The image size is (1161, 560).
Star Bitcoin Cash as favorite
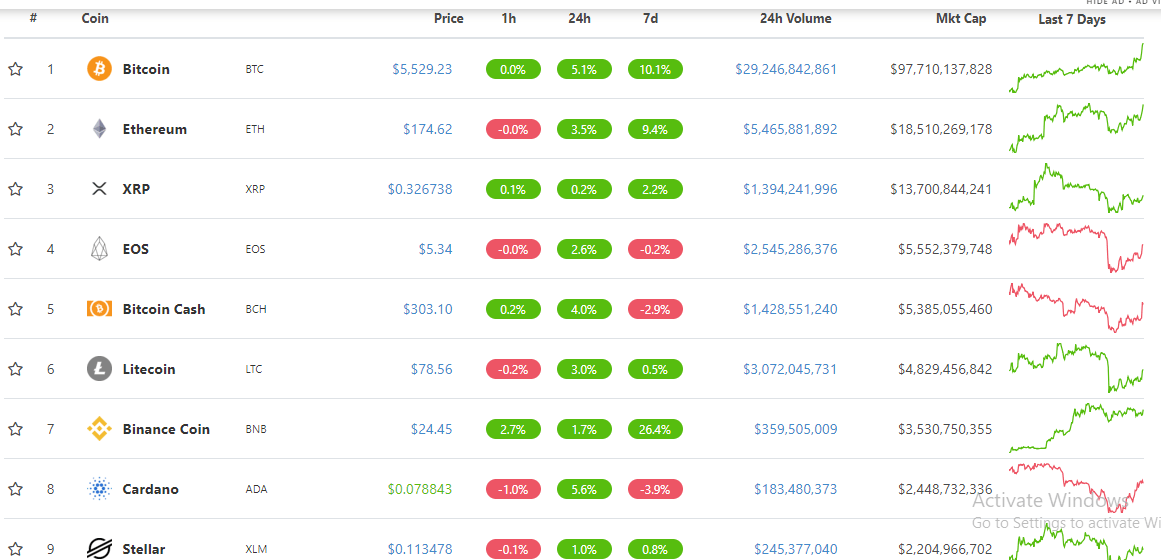pyautogui.click(x=15, y=309)
